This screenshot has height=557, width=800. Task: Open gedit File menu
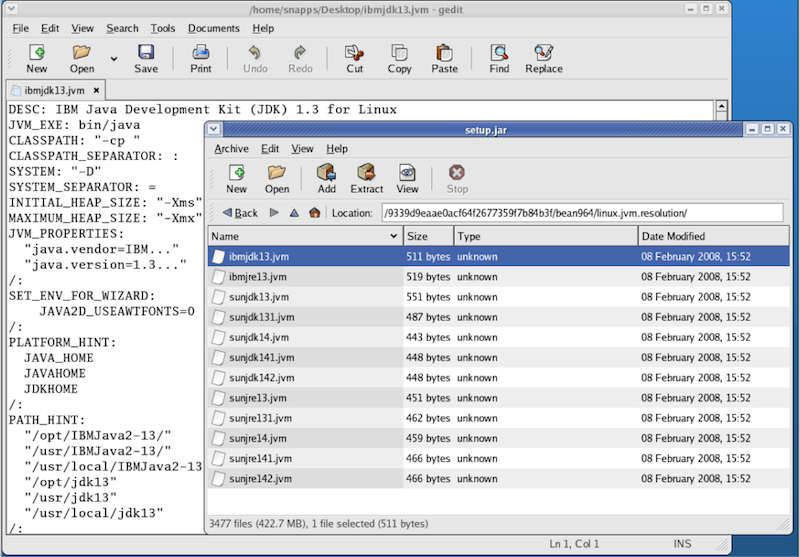[20, 28]
